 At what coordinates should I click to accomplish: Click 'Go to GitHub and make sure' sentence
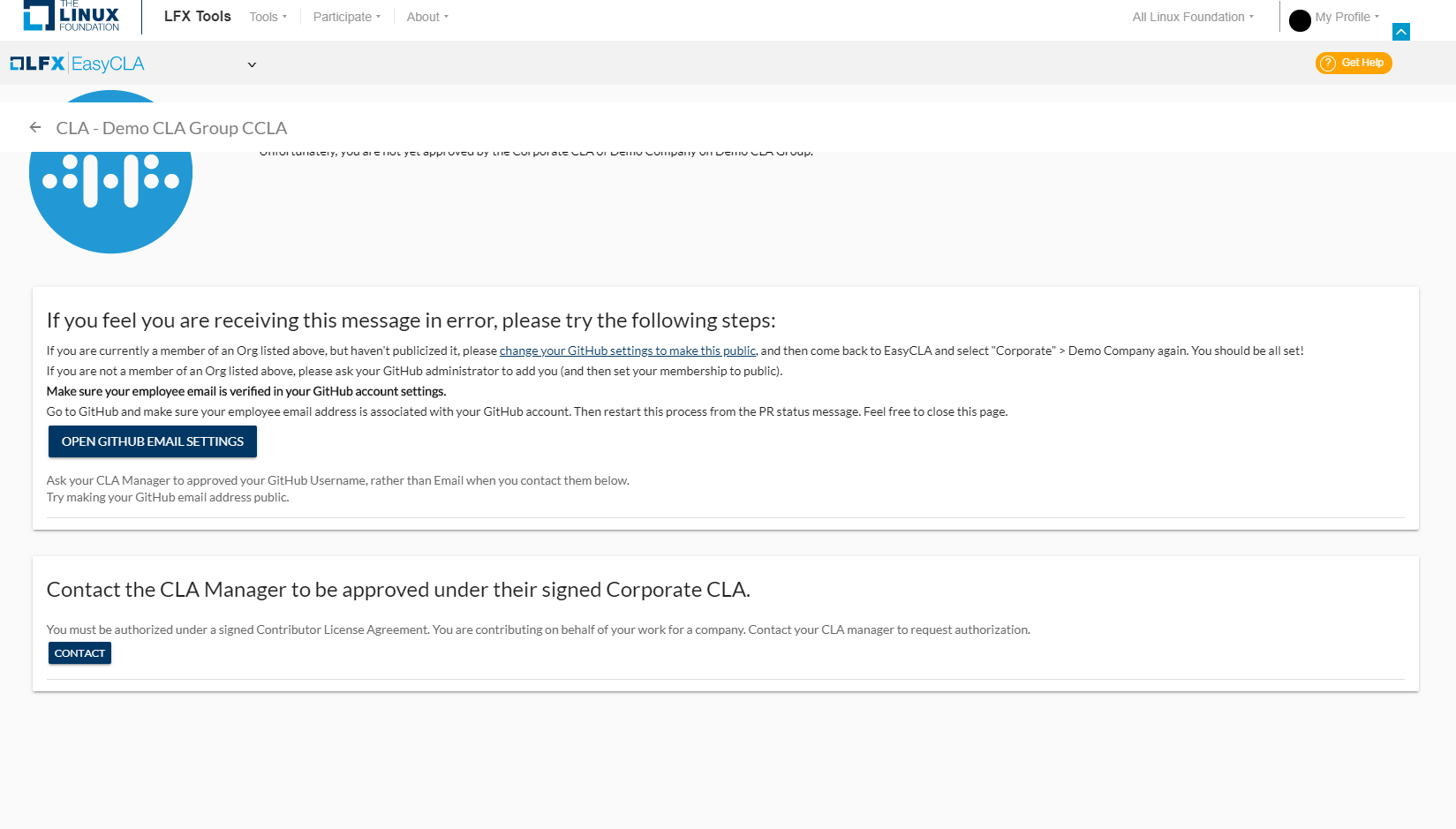[527, 411]
